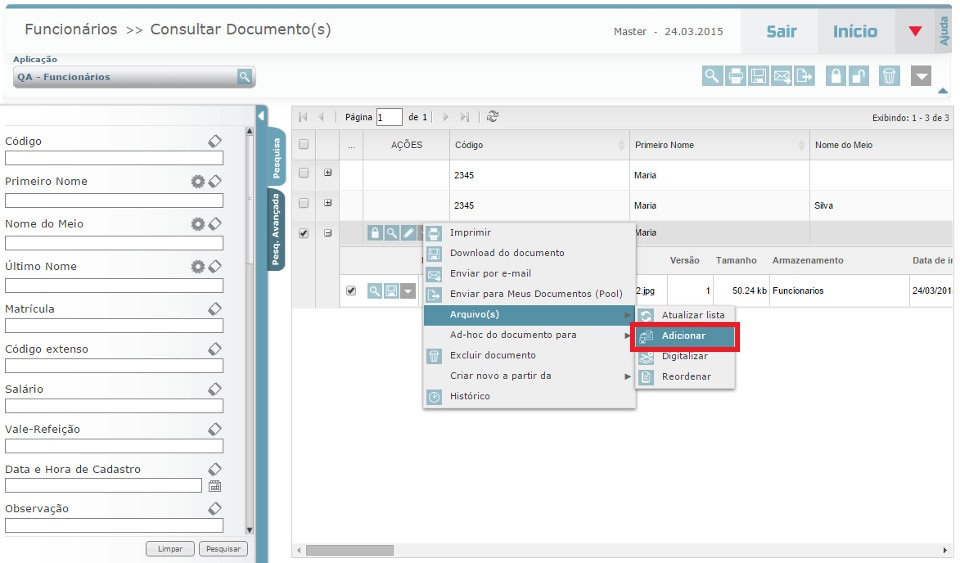
Task: Open the gray dropdown arrow in top toolbar
Action: pyautogui.click(x=921, y=76)
